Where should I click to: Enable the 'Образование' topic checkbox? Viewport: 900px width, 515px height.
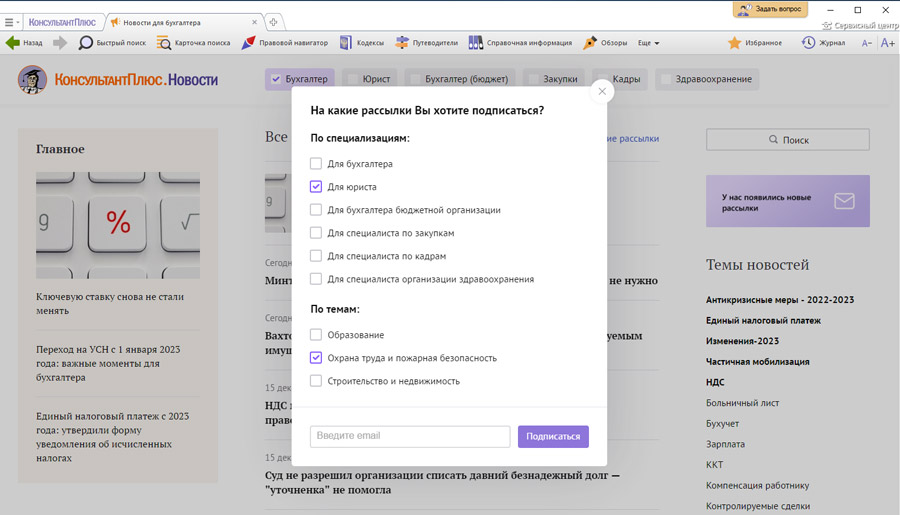point(316,335)
